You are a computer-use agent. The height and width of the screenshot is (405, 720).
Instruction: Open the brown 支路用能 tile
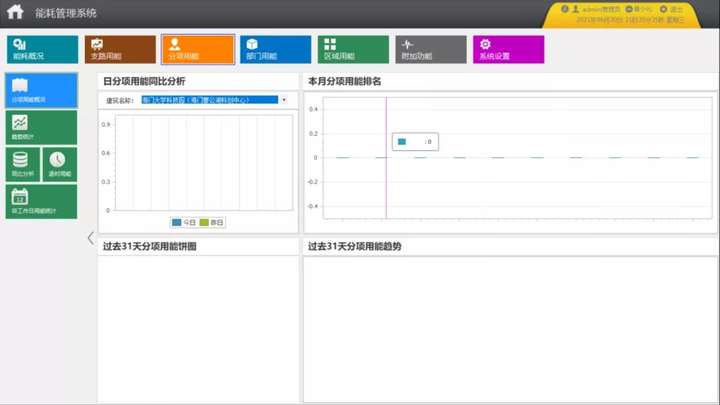pyautogui.click(x=120, y=50)
